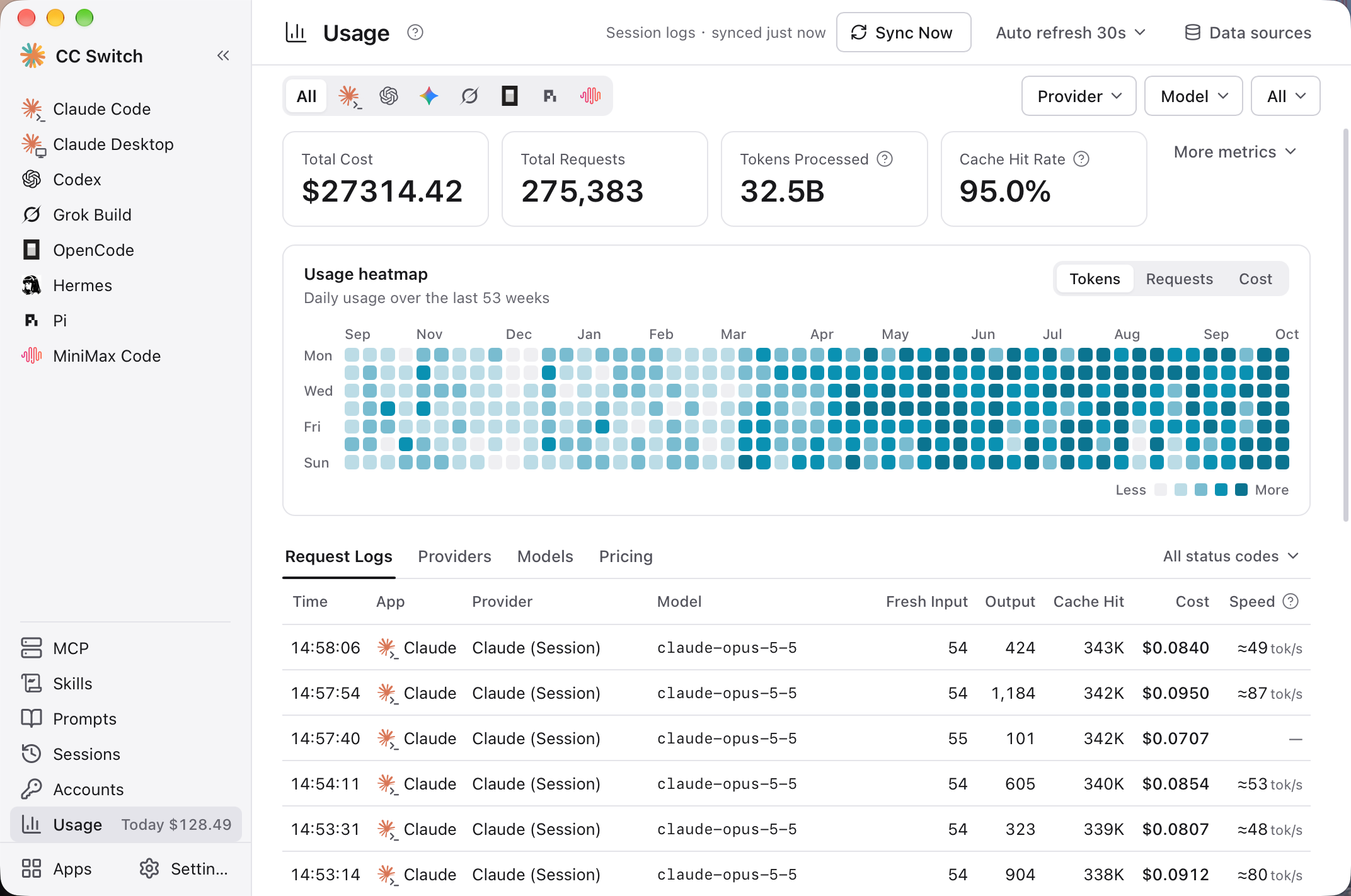Show Cache Hit Rate help tooltip

point(1081,159)
